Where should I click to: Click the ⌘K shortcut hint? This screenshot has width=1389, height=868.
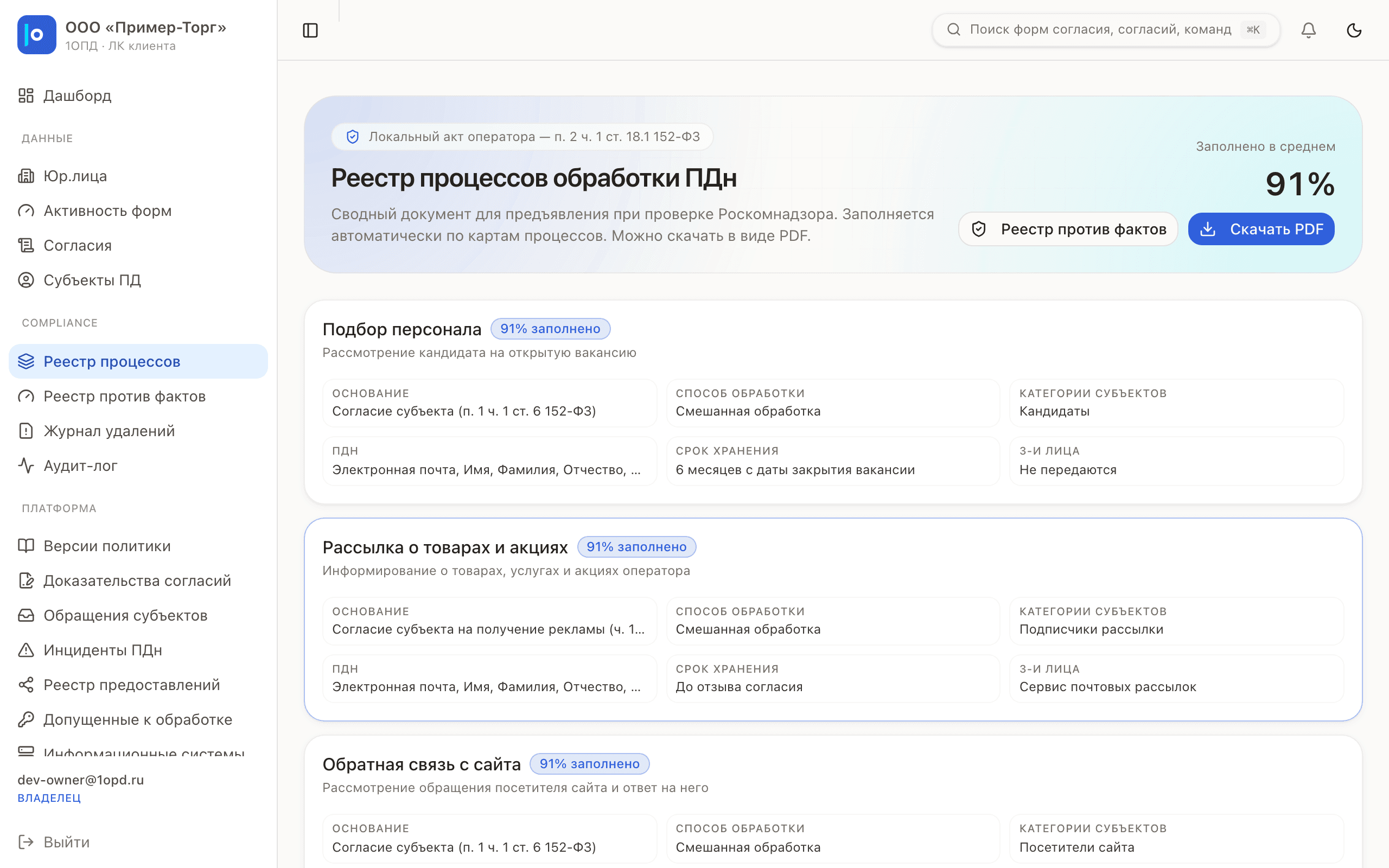(x=1253, y=29)
